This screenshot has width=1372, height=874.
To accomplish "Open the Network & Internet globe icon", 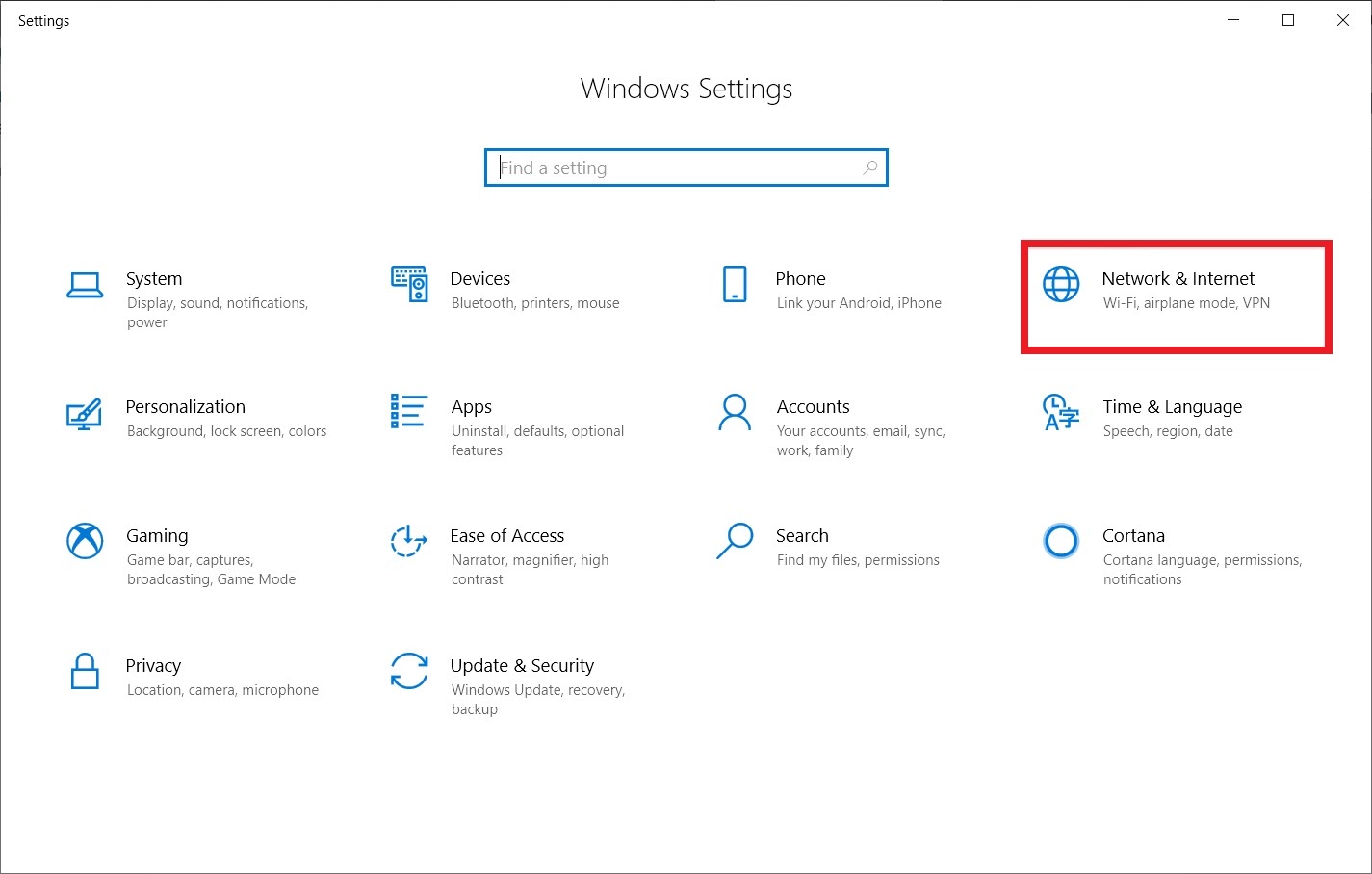I will [1061, 284].
